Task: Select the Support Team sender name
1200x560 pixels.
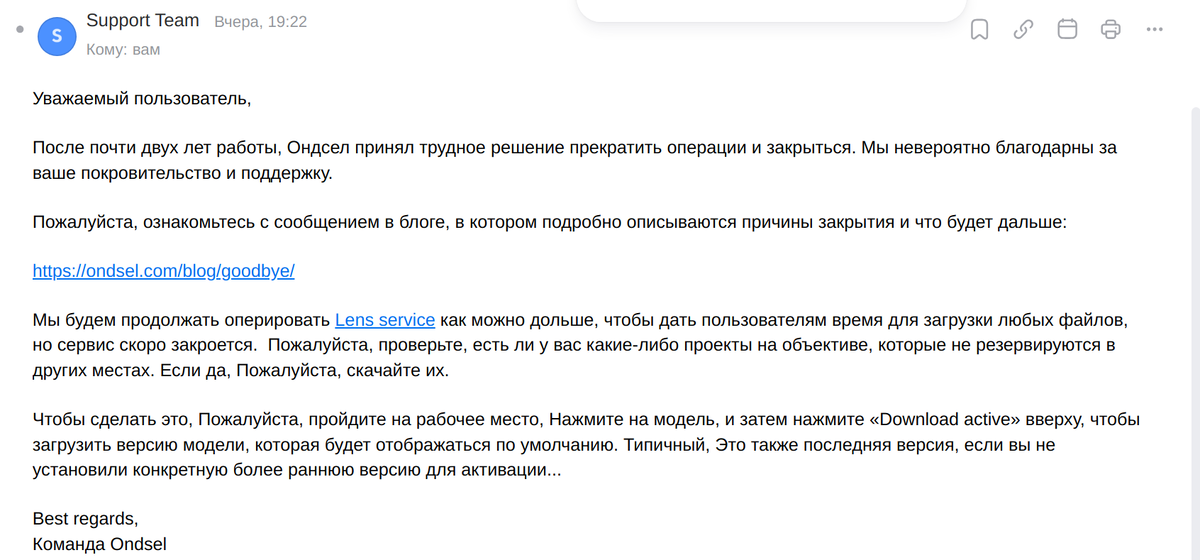Action: click(143, 20)
